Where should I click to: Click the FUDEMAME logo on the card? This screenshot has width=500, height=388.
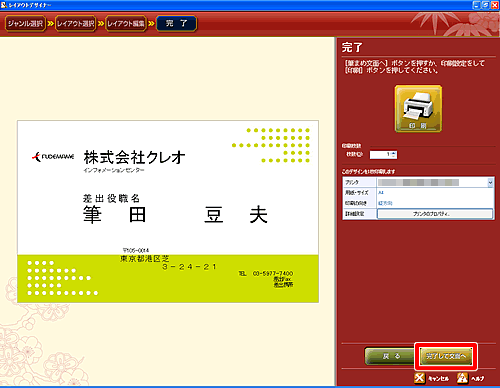pos(53,156)
